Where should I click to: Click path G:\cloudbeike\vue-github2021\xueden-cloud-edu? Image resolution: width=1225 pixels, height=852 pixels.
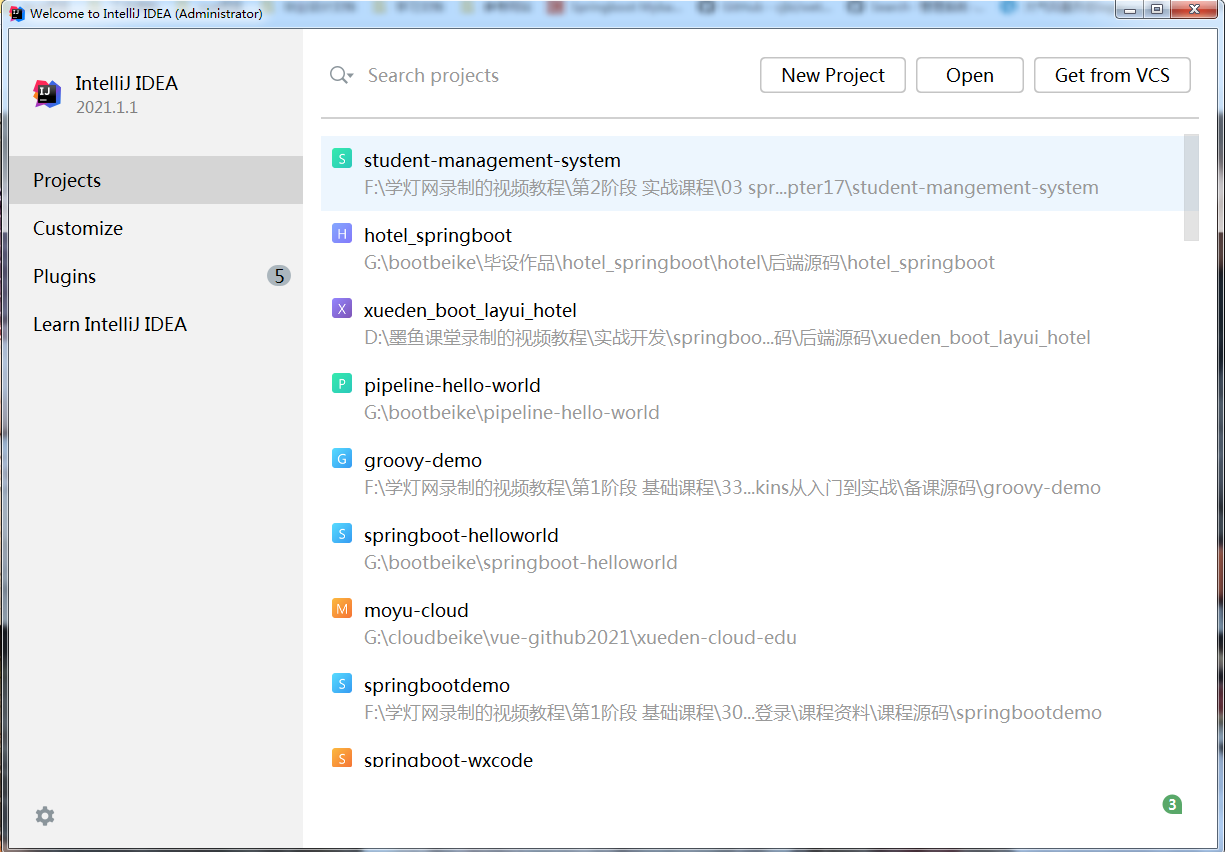coord(580,637)
